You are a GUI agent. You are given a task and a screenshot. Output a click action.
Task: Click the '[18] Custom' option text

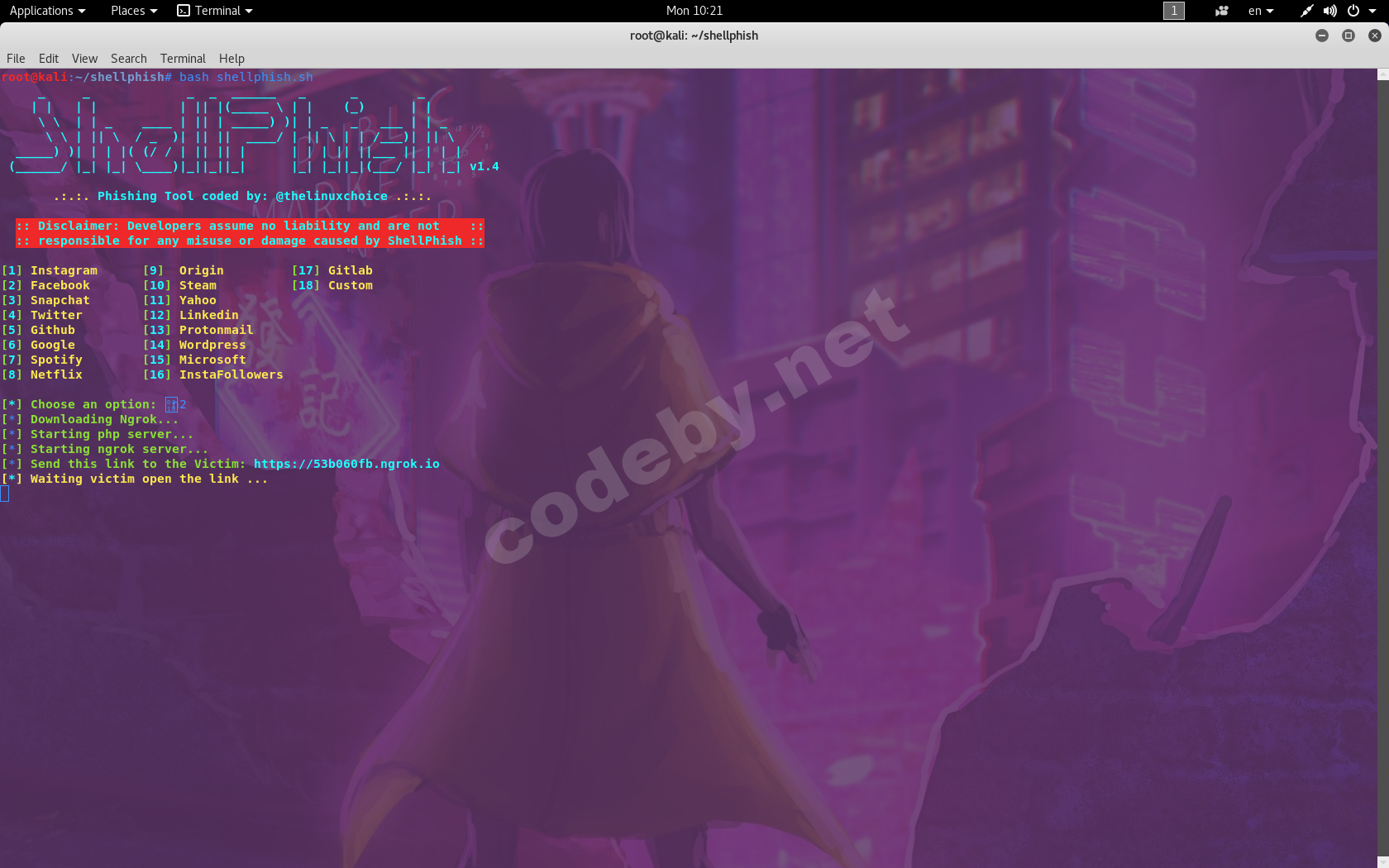click(332, 285)
